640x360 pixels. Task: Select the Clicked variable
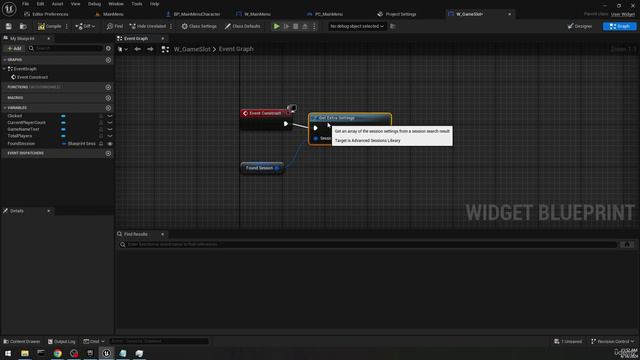tap(15, 116)
